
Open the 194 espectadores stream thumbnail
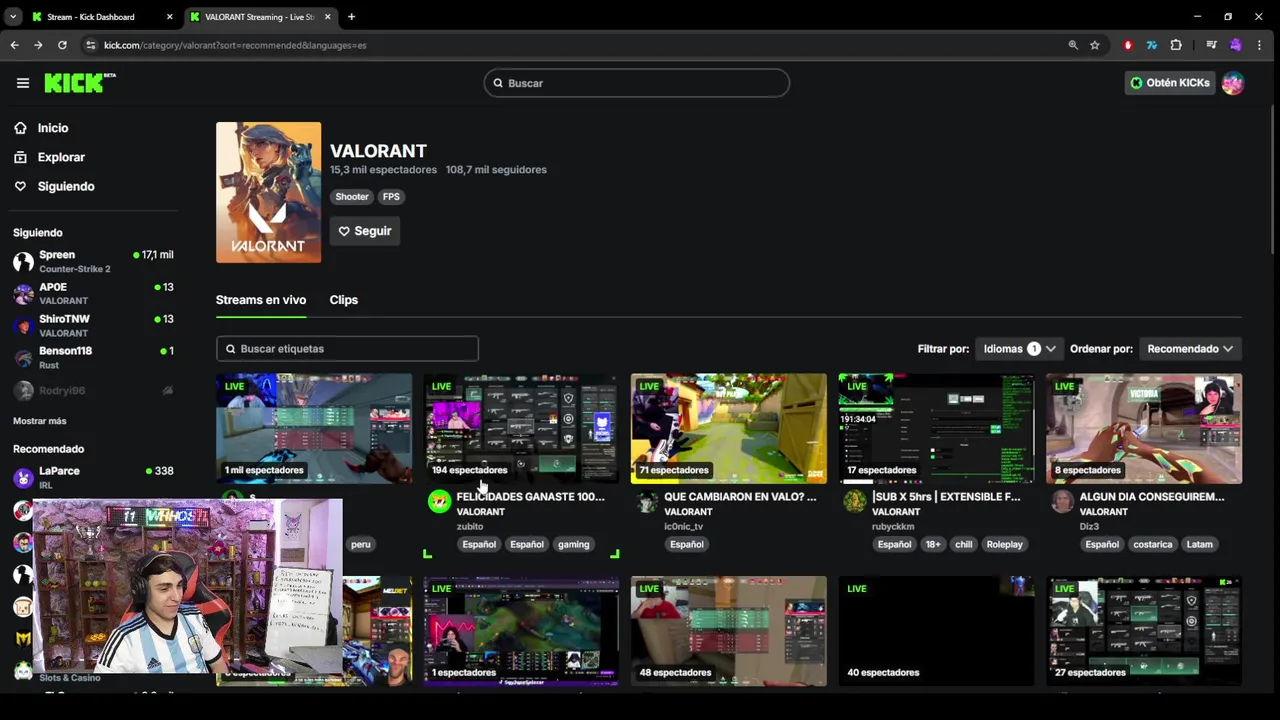tap(521, 428)
